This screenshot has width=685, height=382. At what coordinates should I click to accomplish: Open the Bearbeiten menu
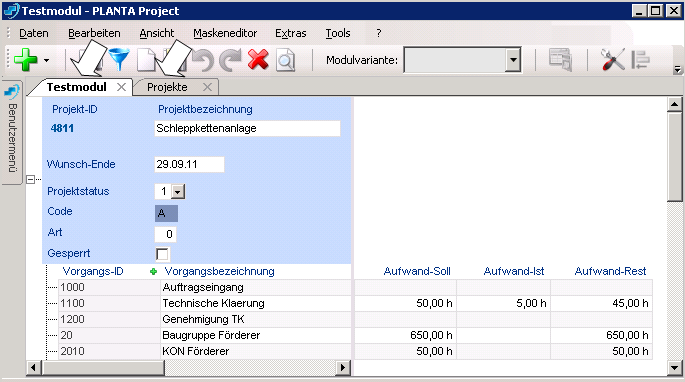(x=94, y=33)
